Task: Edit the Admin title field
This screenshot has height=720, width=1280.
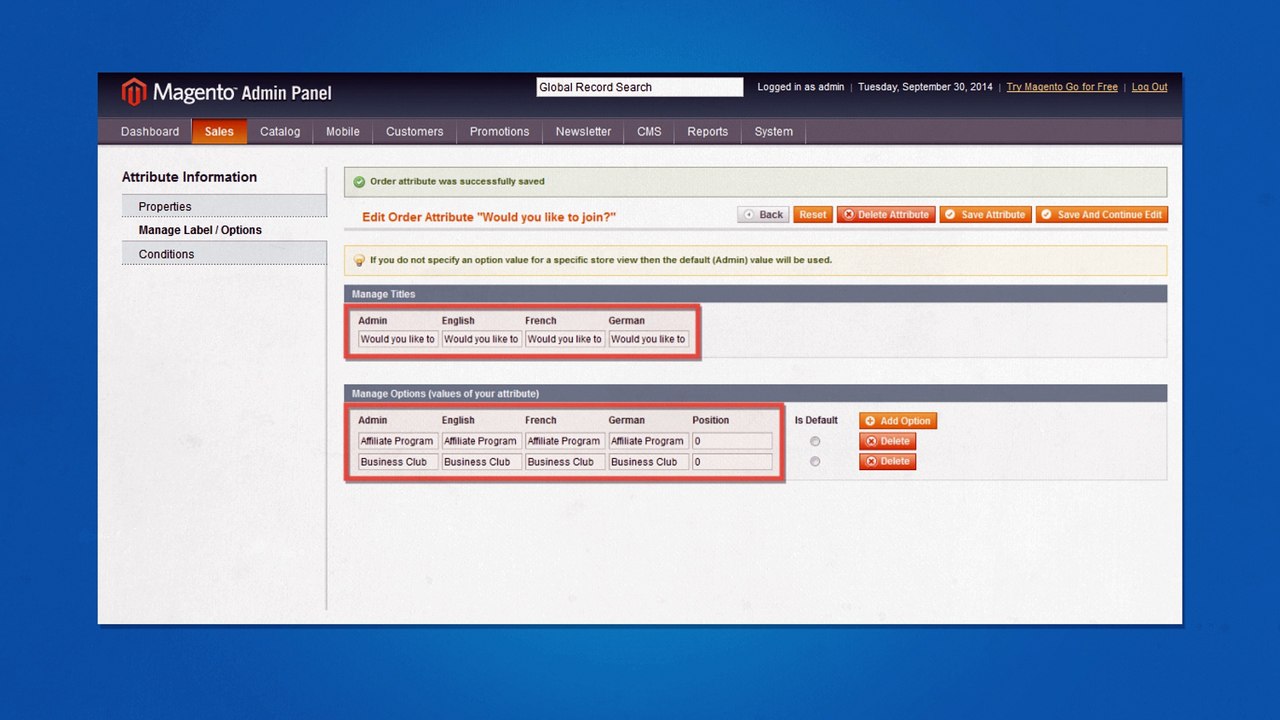Action: (x=398, y=339)
